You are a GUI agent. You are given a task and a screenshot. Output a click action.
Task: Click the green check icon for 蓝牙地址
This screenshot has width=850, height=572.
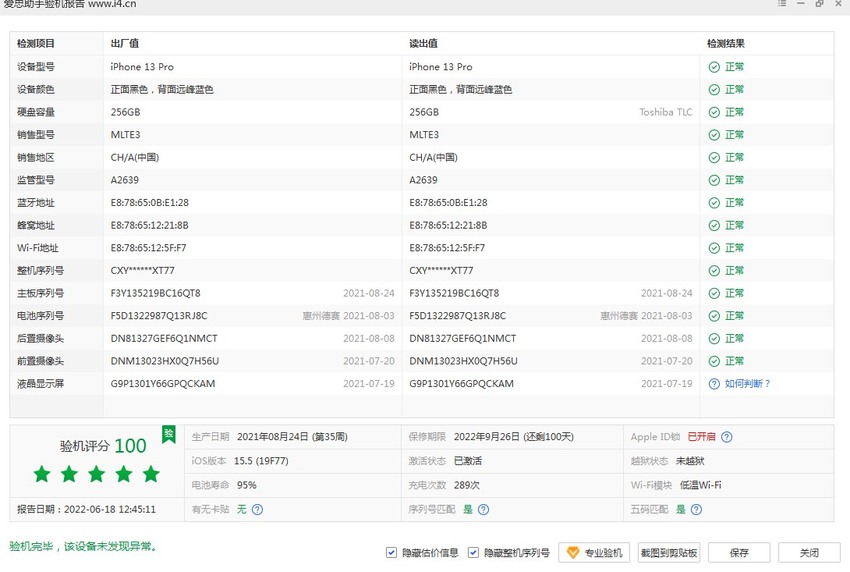pyautogui.click(x=714, y=203)
